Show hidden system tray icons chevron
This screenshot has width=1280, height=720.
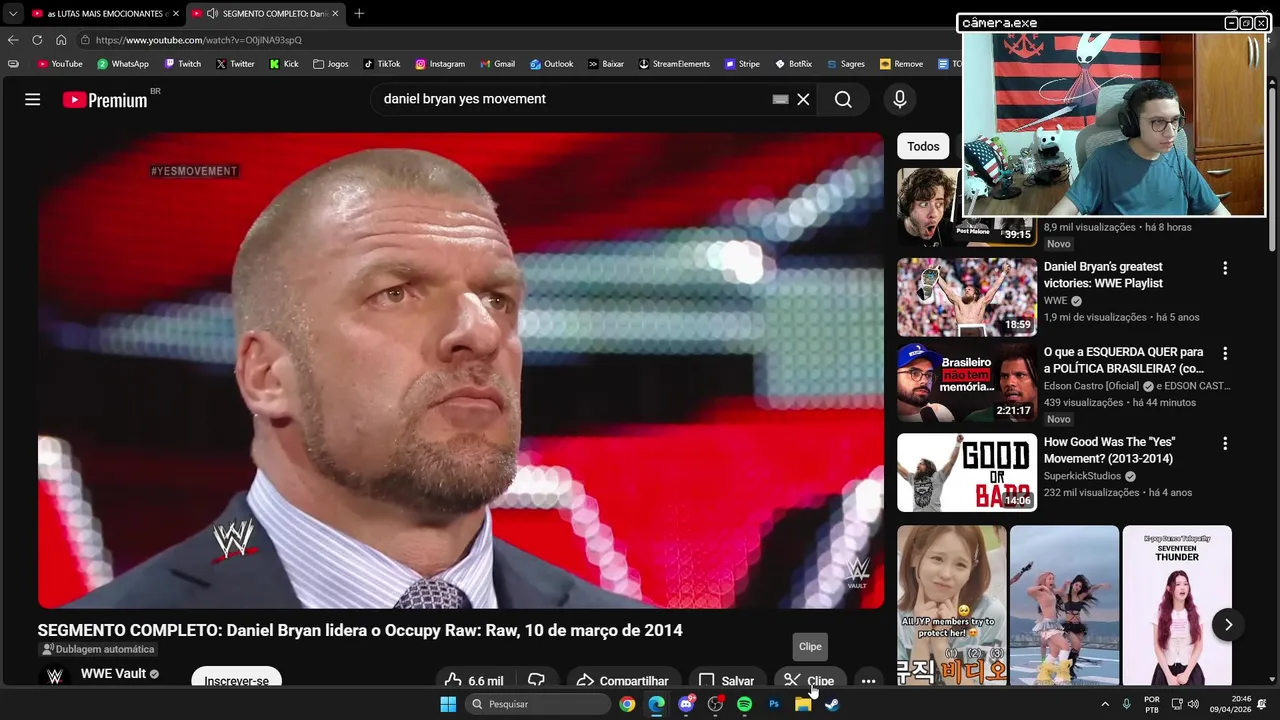(1105, 704)
